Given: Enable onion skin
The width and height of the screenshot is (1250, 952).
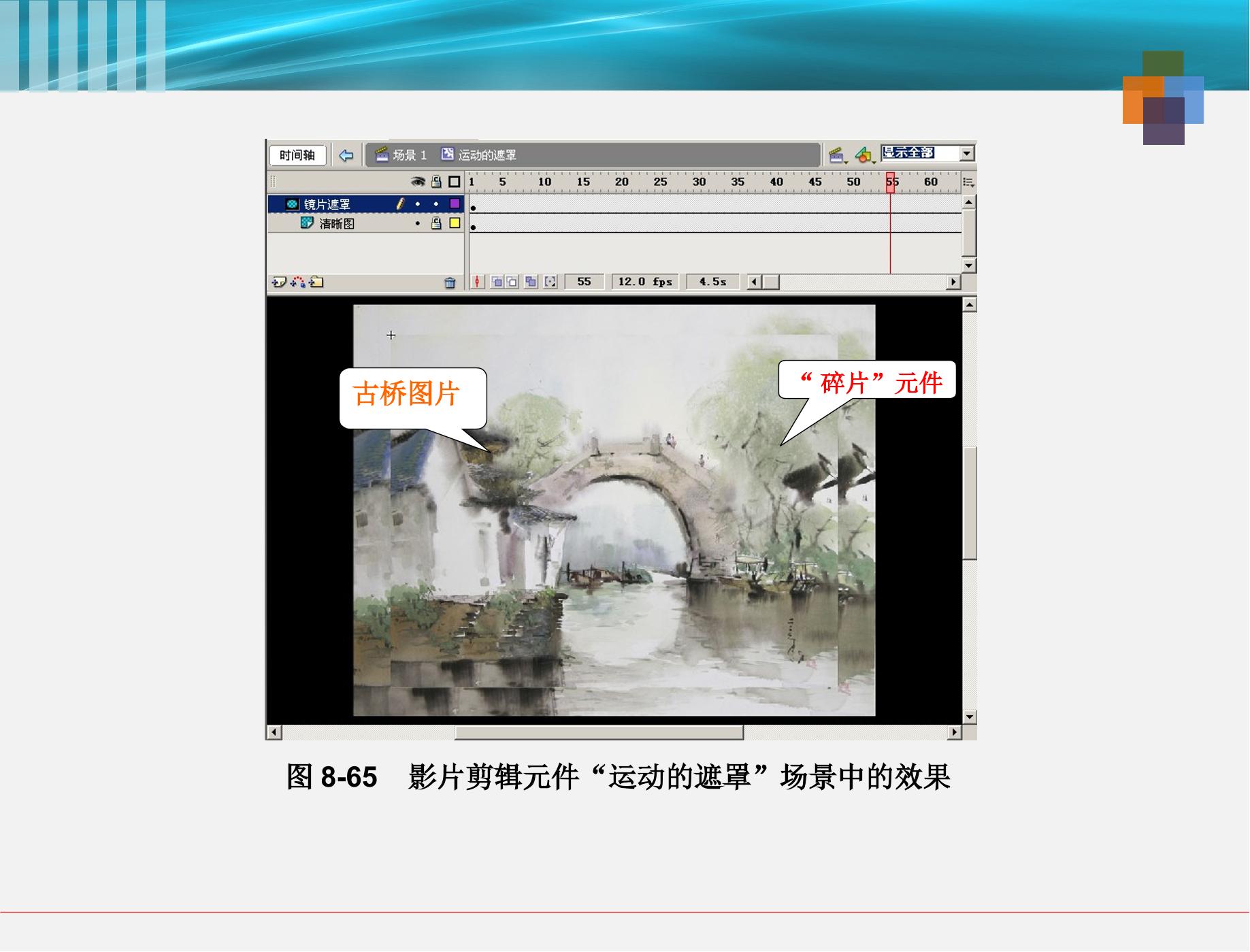Looking at the screenshot, I should (497, 282).
